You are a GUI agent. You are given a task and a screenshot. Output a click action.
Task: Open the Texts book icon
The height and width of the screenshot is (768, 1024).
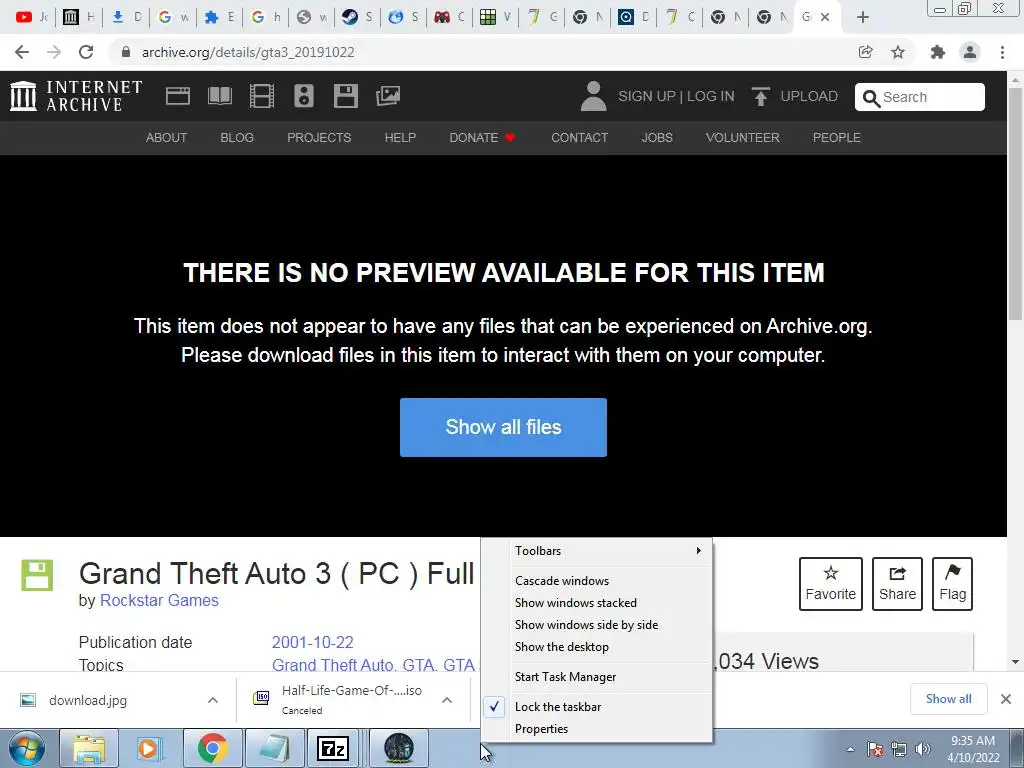tap(219, 96)
